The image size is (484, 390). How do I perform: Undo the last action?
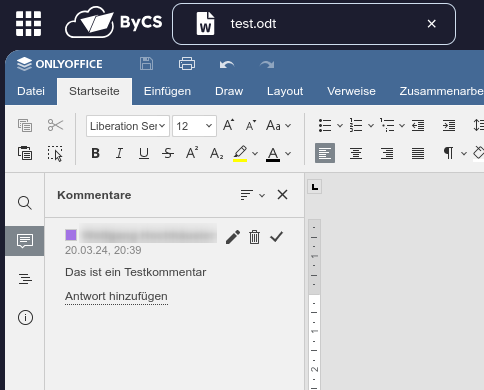[227, 64]
